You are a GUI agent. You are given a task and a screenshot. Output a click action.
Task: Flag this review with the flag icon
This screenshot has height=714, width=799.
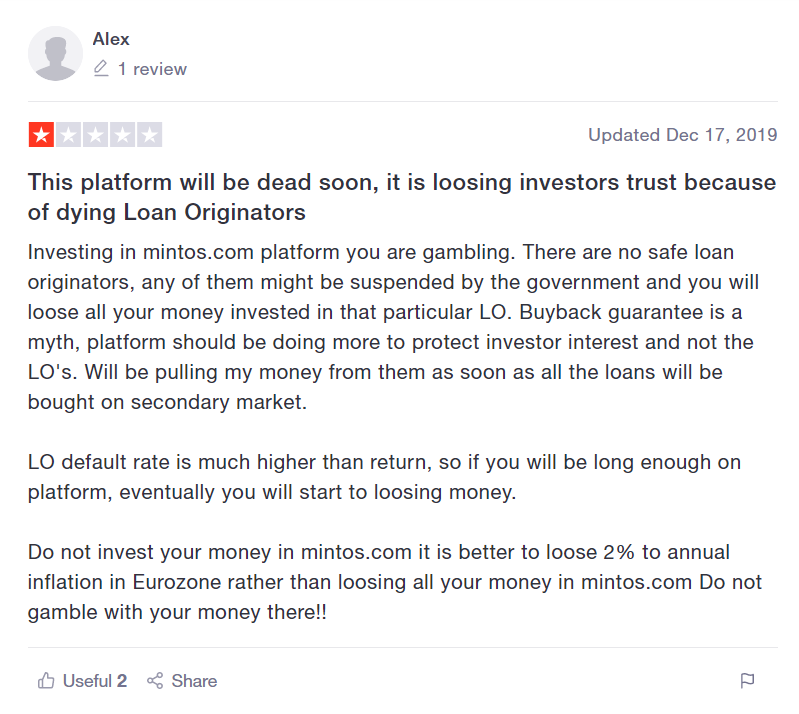[747, 681]
